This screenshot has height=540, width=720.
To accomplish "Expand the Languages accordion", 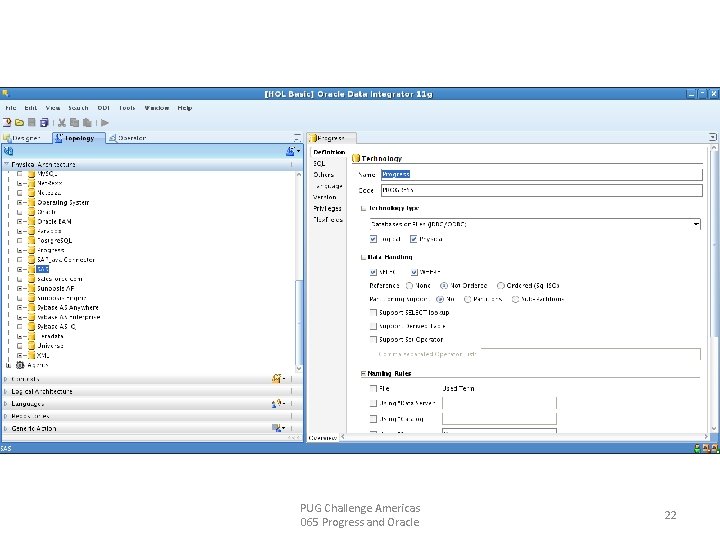I will [x=6, y=404].
